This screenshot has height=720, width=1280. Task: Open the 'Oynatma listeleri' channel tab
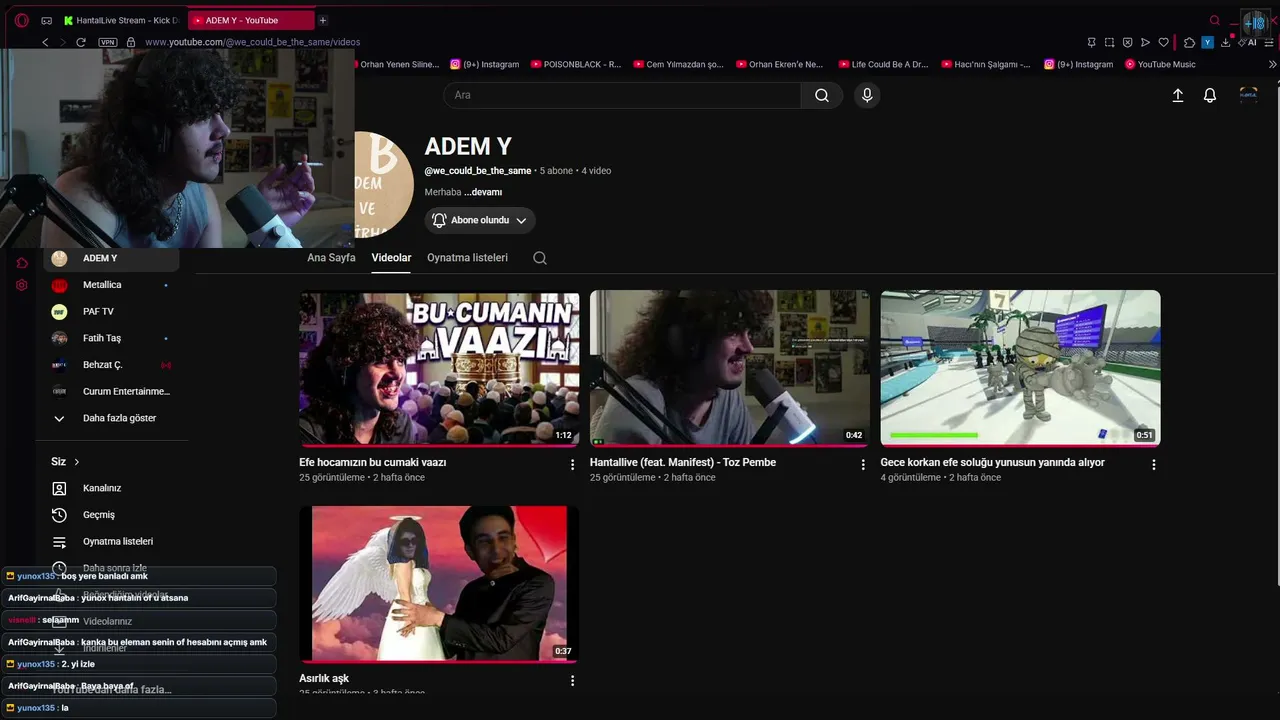tap(467, 258)
